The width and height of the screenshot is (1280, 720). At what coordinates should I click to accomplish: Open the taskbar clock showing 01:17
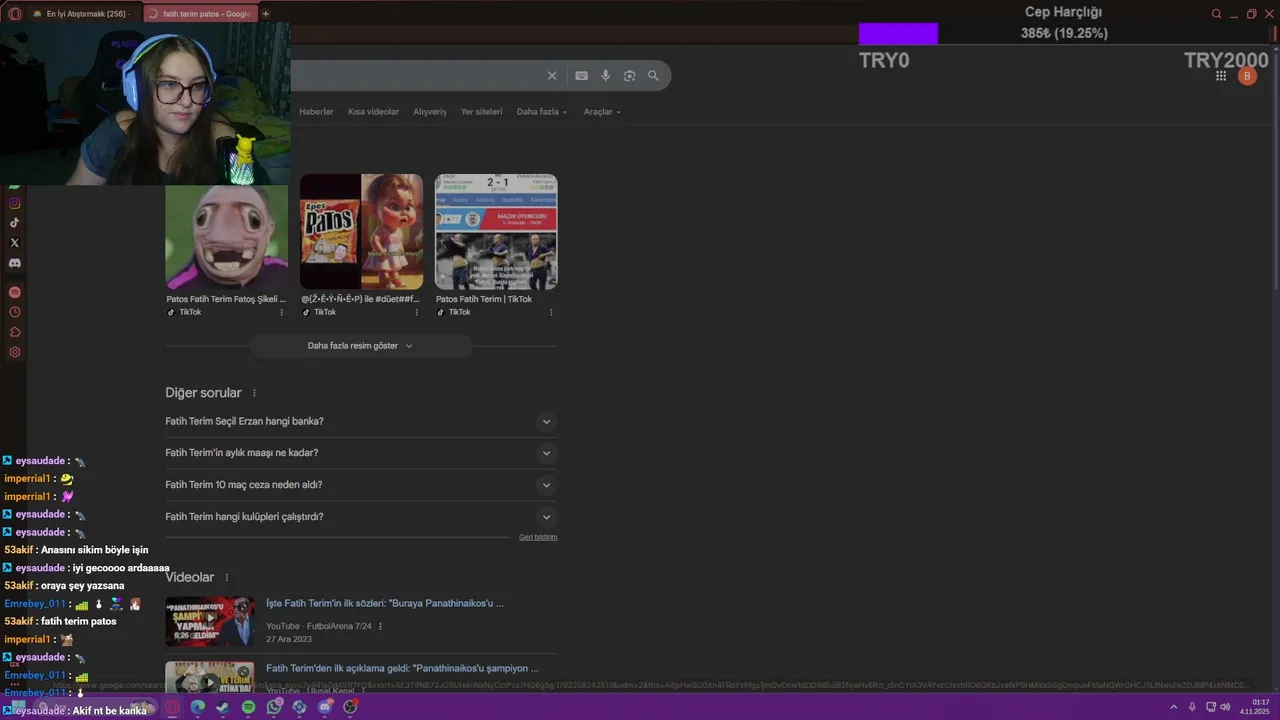point(1255,707)
